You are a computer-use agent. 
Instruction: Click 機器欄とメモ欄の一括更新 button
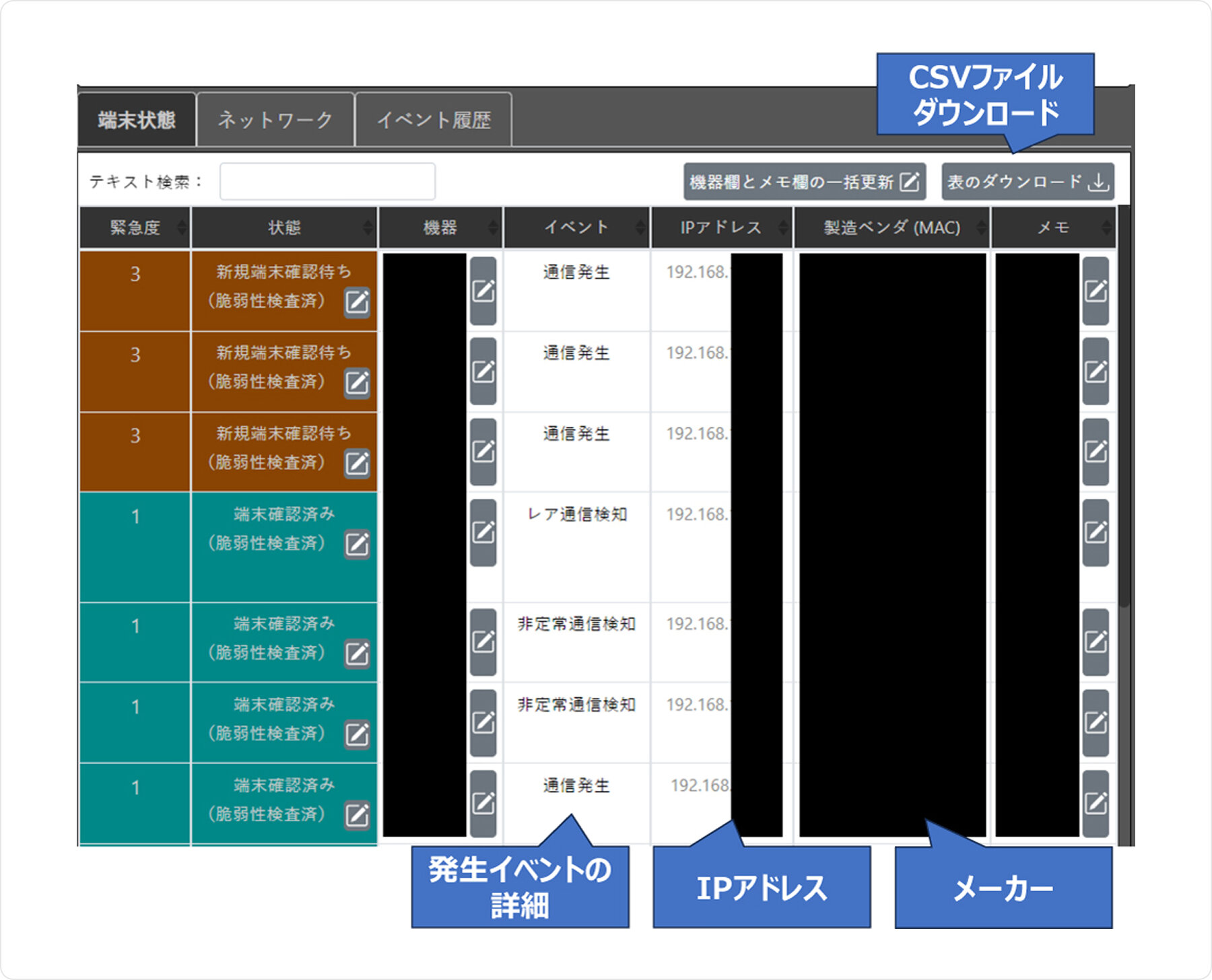pos(804,182)
